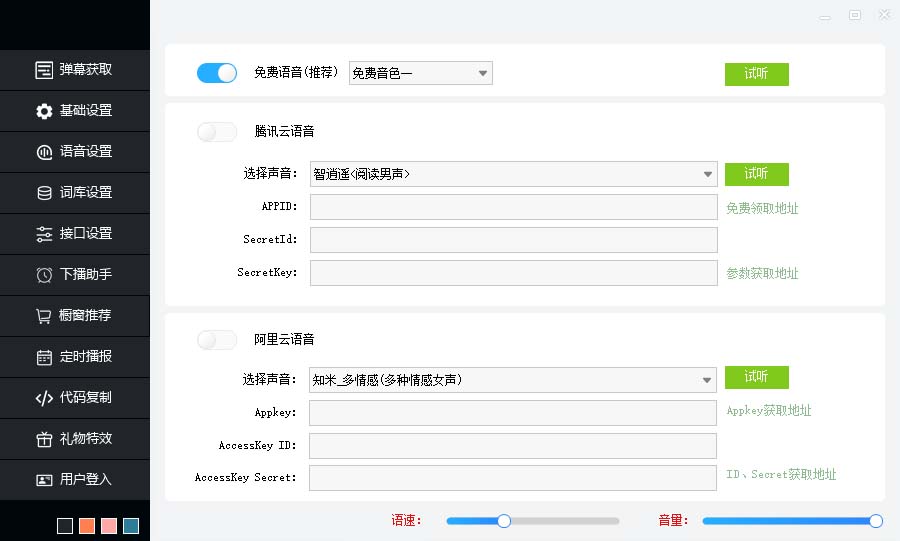
Task: Click the shopping cart icon for 橱窗推荐
Action: coord(44,316)
